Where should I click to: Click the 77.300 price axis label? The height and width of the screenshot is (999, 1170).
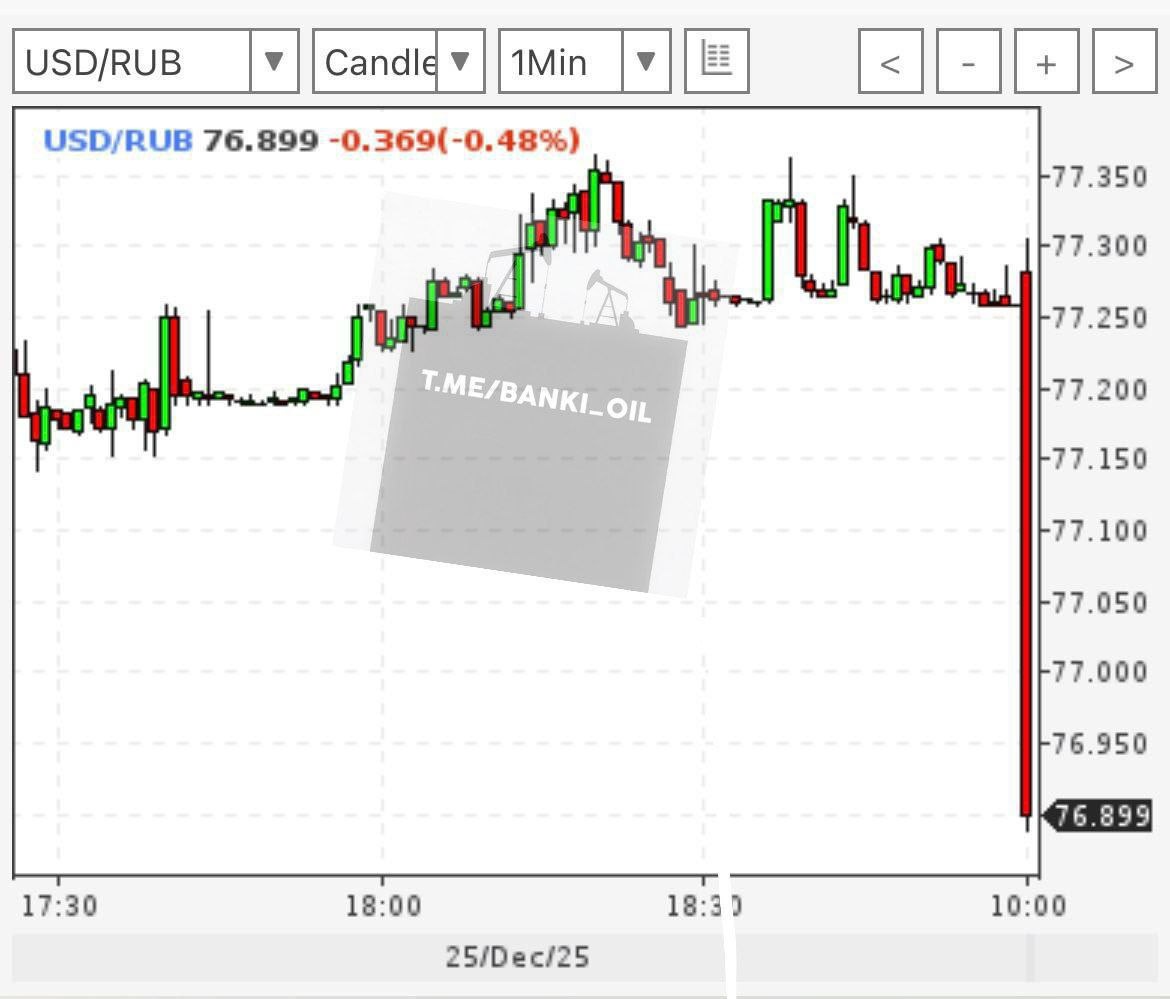point(1098,245)
